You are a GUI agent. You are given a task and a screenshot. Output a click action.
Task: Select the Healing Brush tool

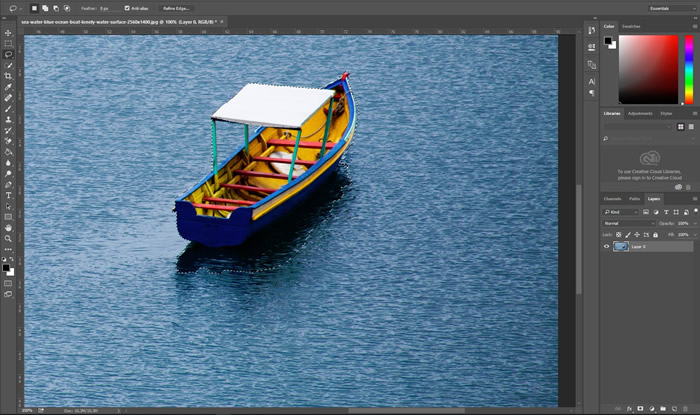[8, 98]
